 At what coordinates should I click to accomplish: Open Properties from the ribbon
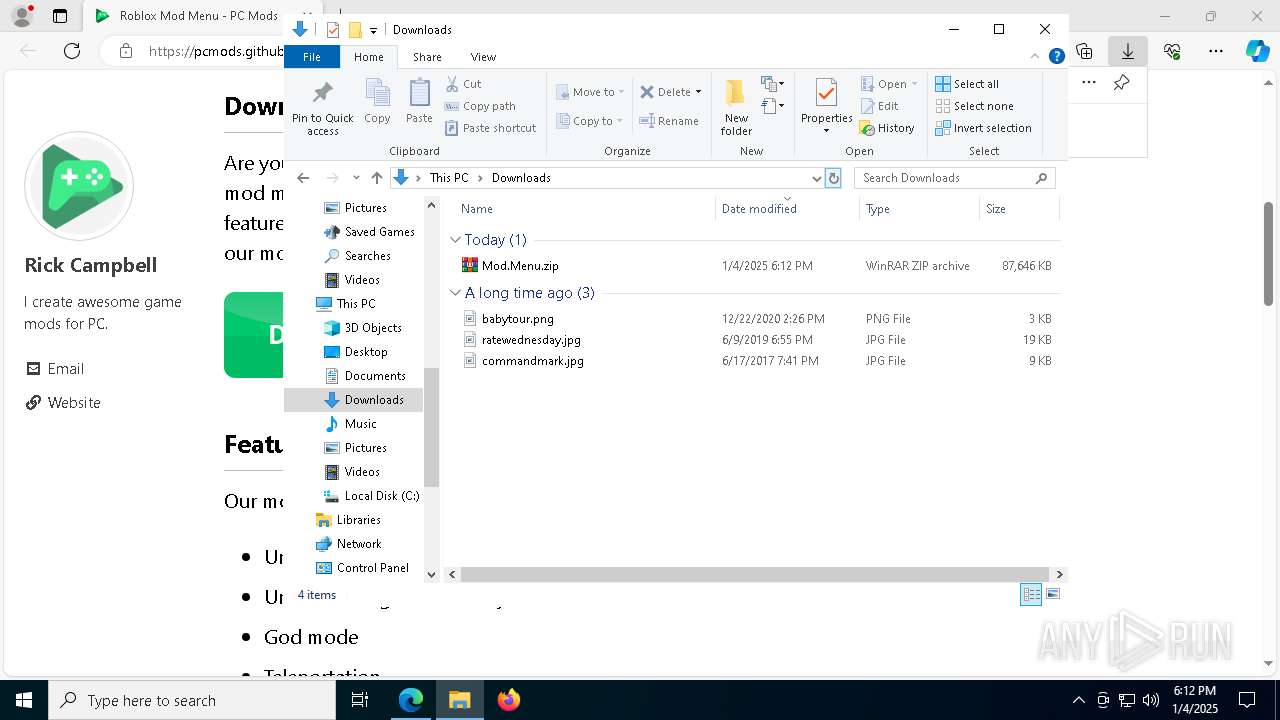pyautogui.click(x=826, y=100)
